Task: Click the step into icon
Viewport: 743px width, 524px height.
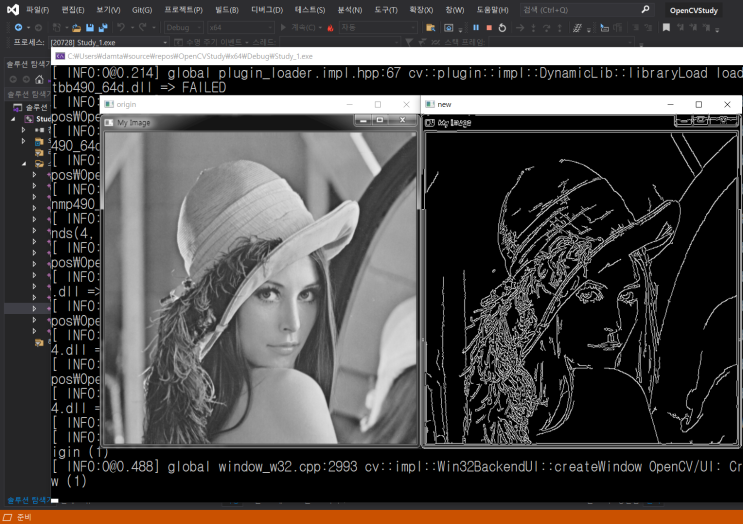Action: coord(533,28)
